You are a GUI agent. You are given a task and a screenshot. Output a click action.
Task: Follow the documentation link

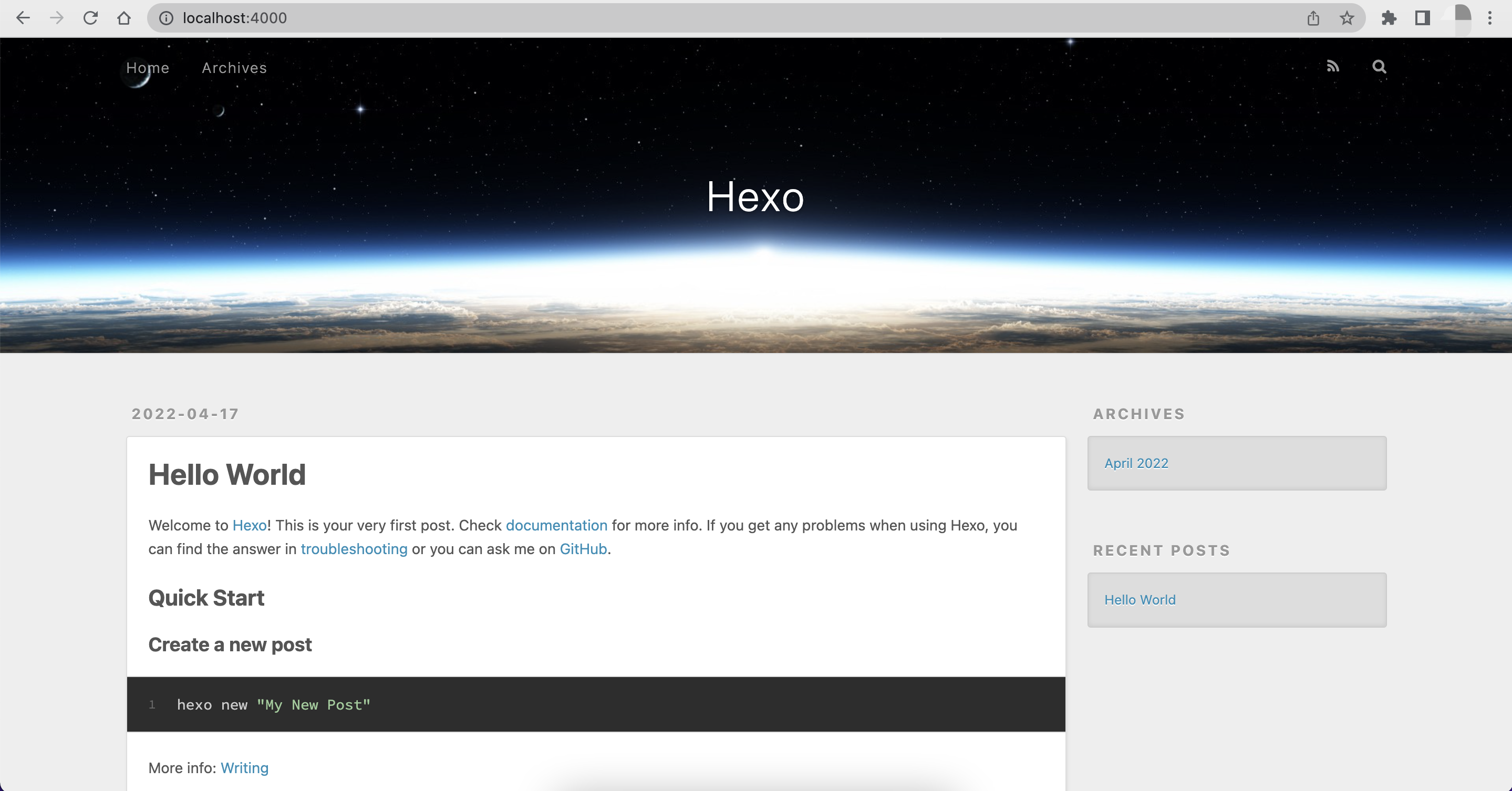(x=556, y=525)
